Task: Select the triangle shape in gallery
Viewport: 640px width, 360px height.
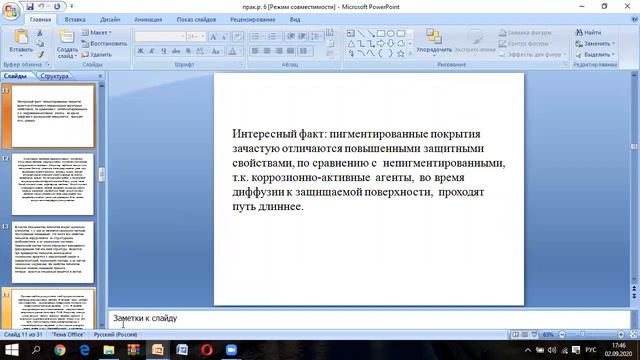Action: pyautogui.click(x=351, y=43)
